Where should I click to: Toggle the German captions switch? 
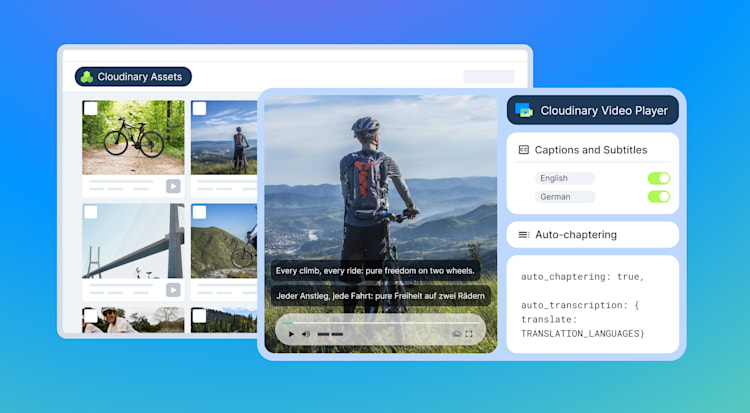pyautogui.click(x=659, y=196)
